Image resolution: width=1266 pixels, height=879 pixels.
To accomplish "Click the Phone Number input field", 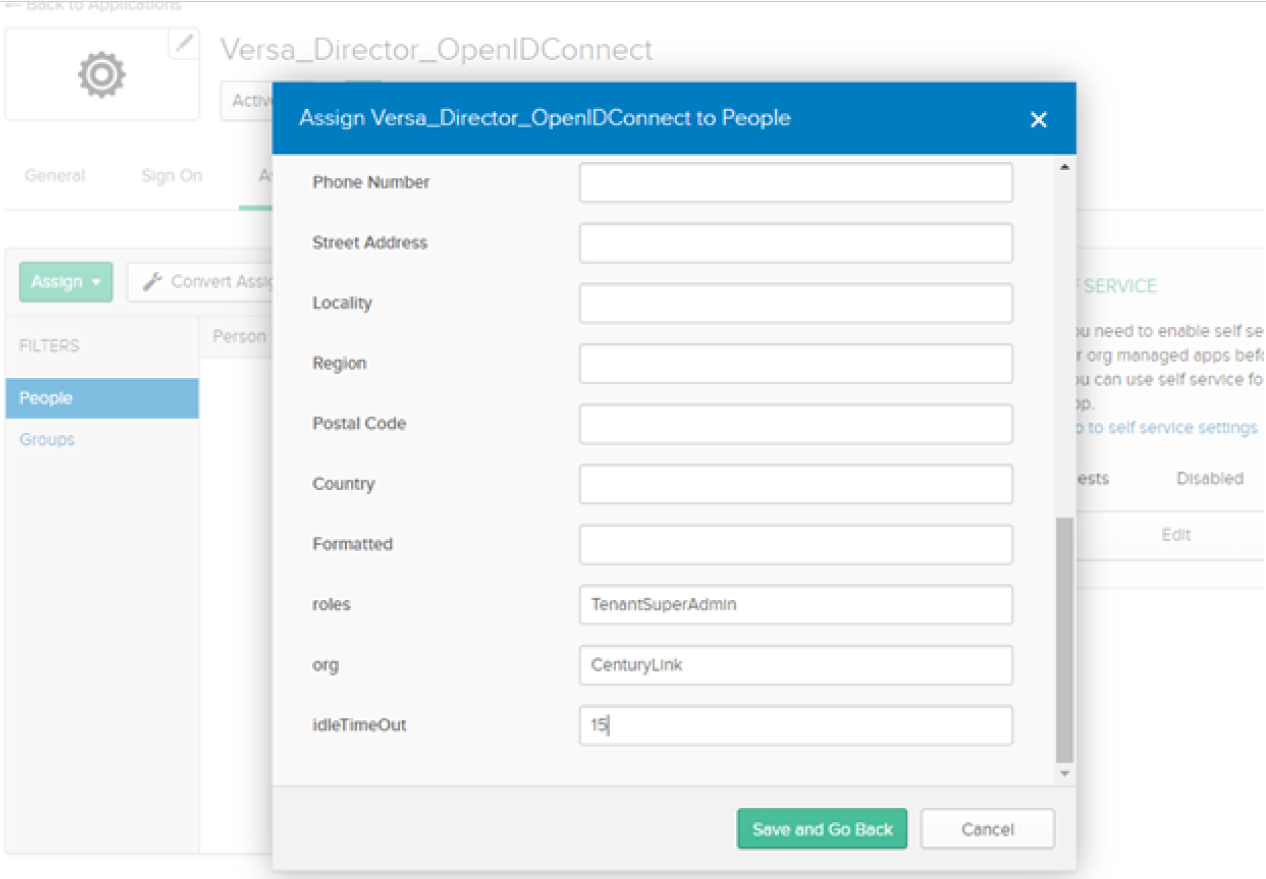I will [x=795, y=182].
